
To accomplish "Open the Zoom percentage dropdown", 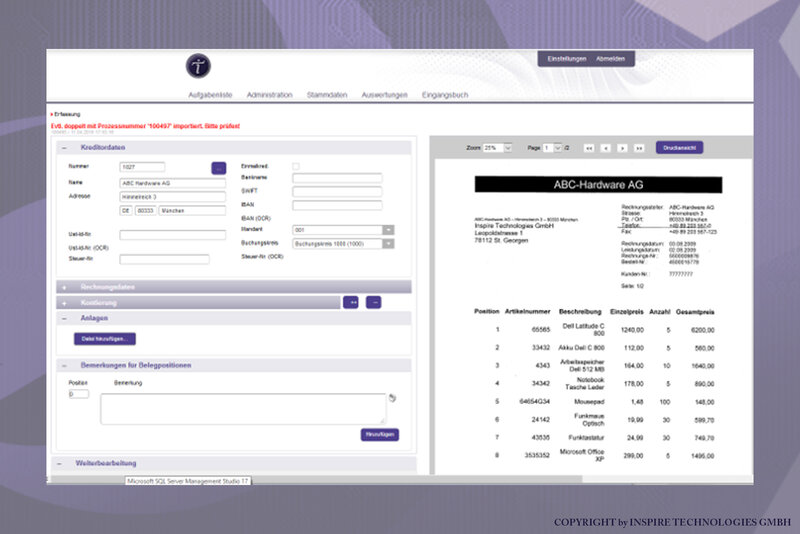I will (x=508, y=148).
